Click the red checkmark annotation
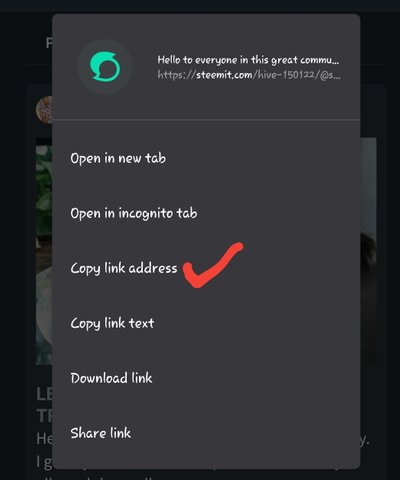400x480 pixels. pos(213,265)
